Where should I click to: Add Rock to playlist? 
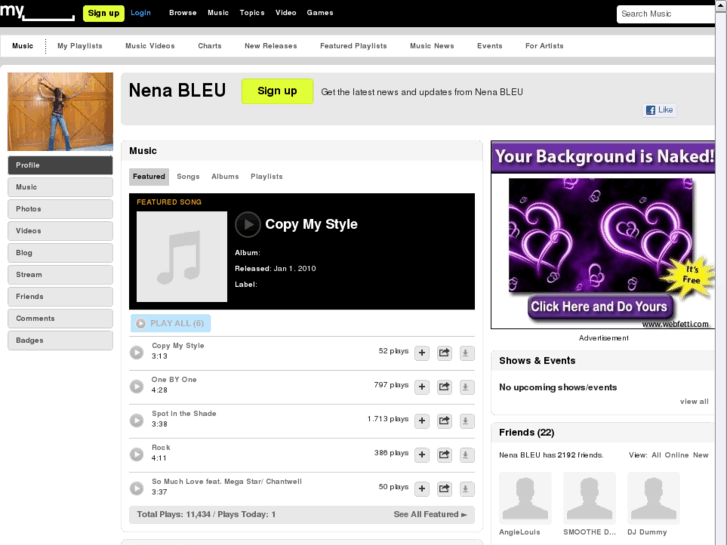pos(422,455)
